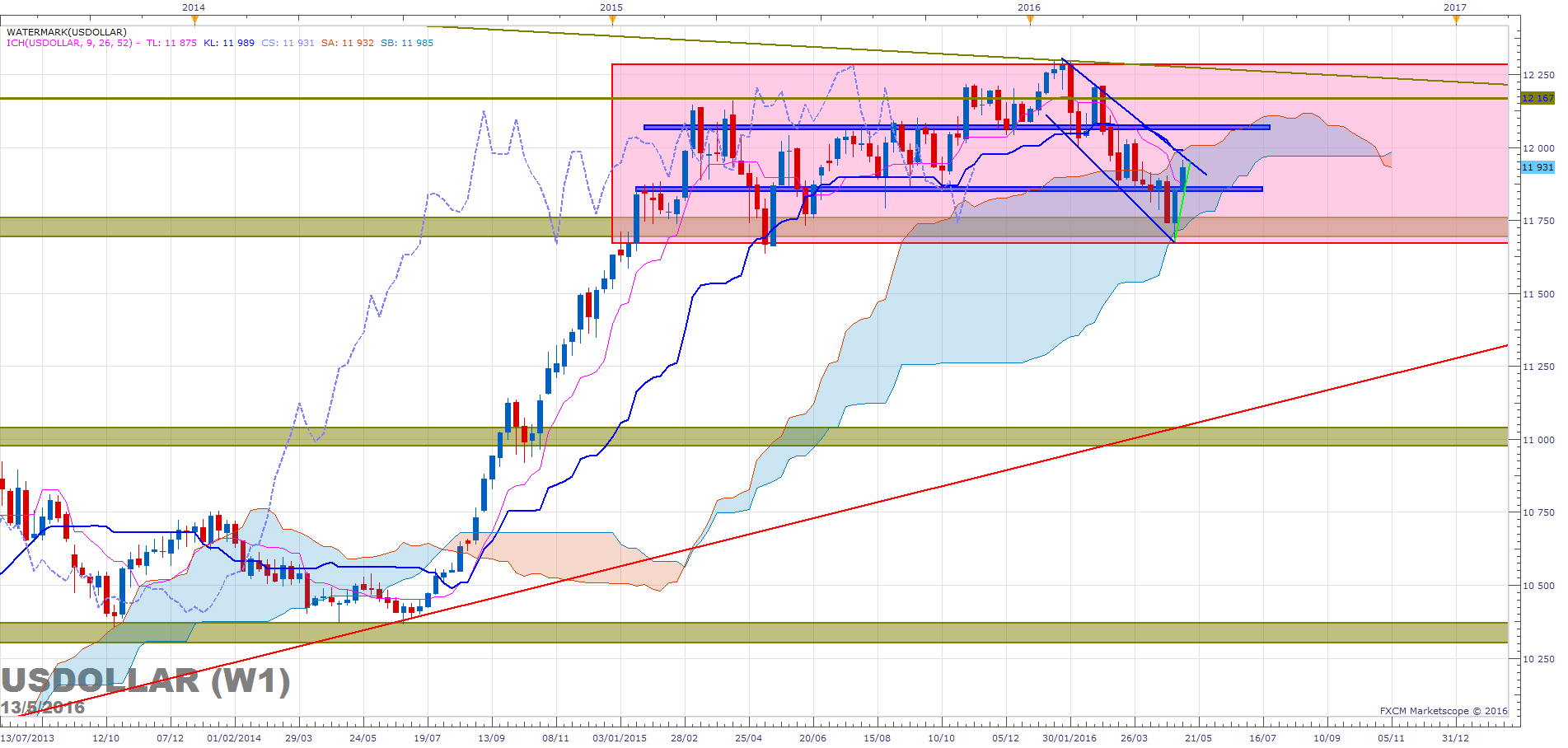1568x748 pixels.
Task: Click the SB: 11 985 value
Action: tap(406, 43)
